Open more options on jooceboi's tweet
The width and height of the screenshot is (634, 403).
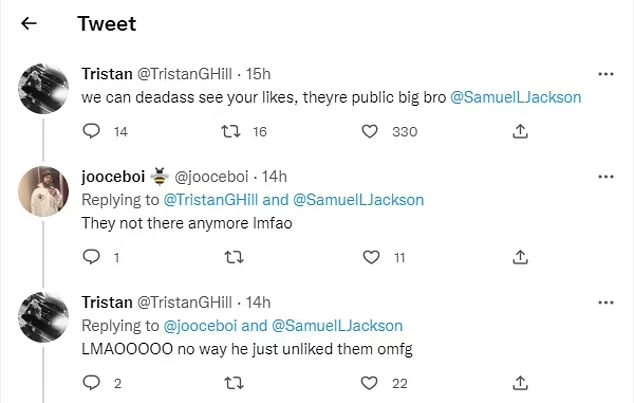[605, 177]
